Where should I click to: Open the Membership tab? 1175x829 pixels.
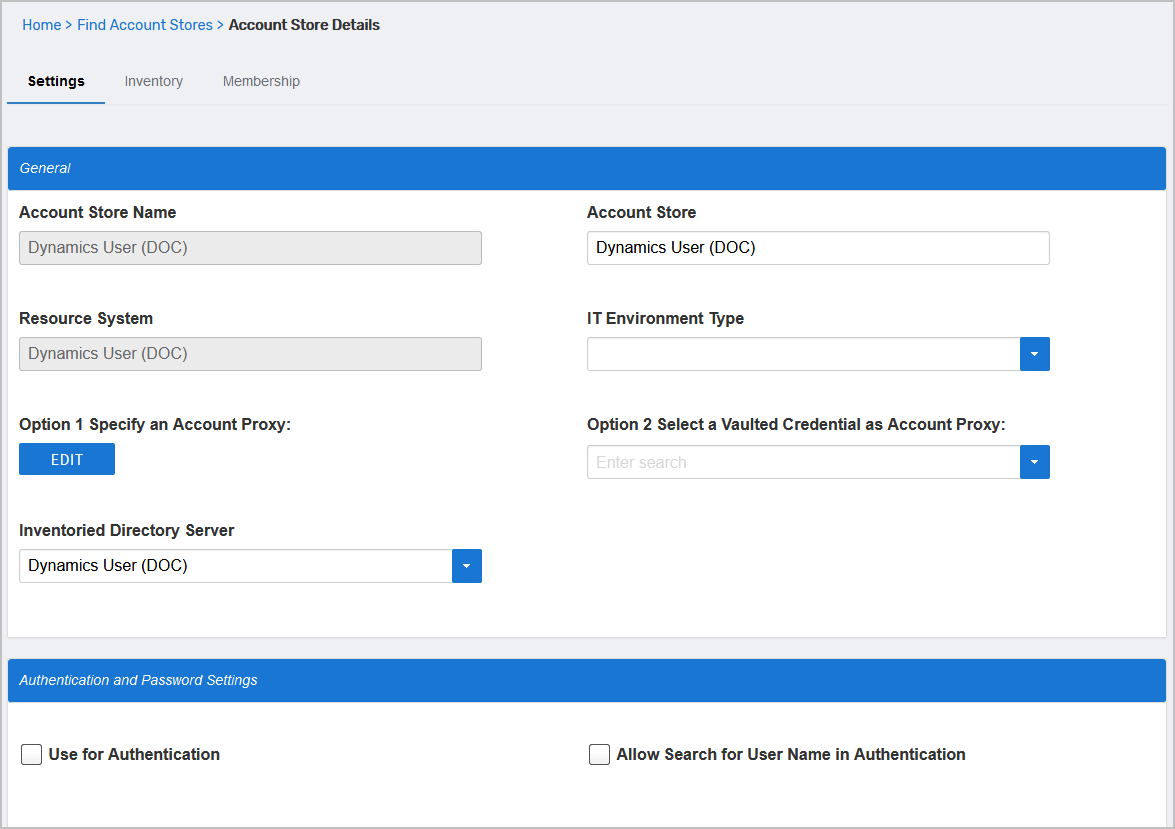[261, 81]
